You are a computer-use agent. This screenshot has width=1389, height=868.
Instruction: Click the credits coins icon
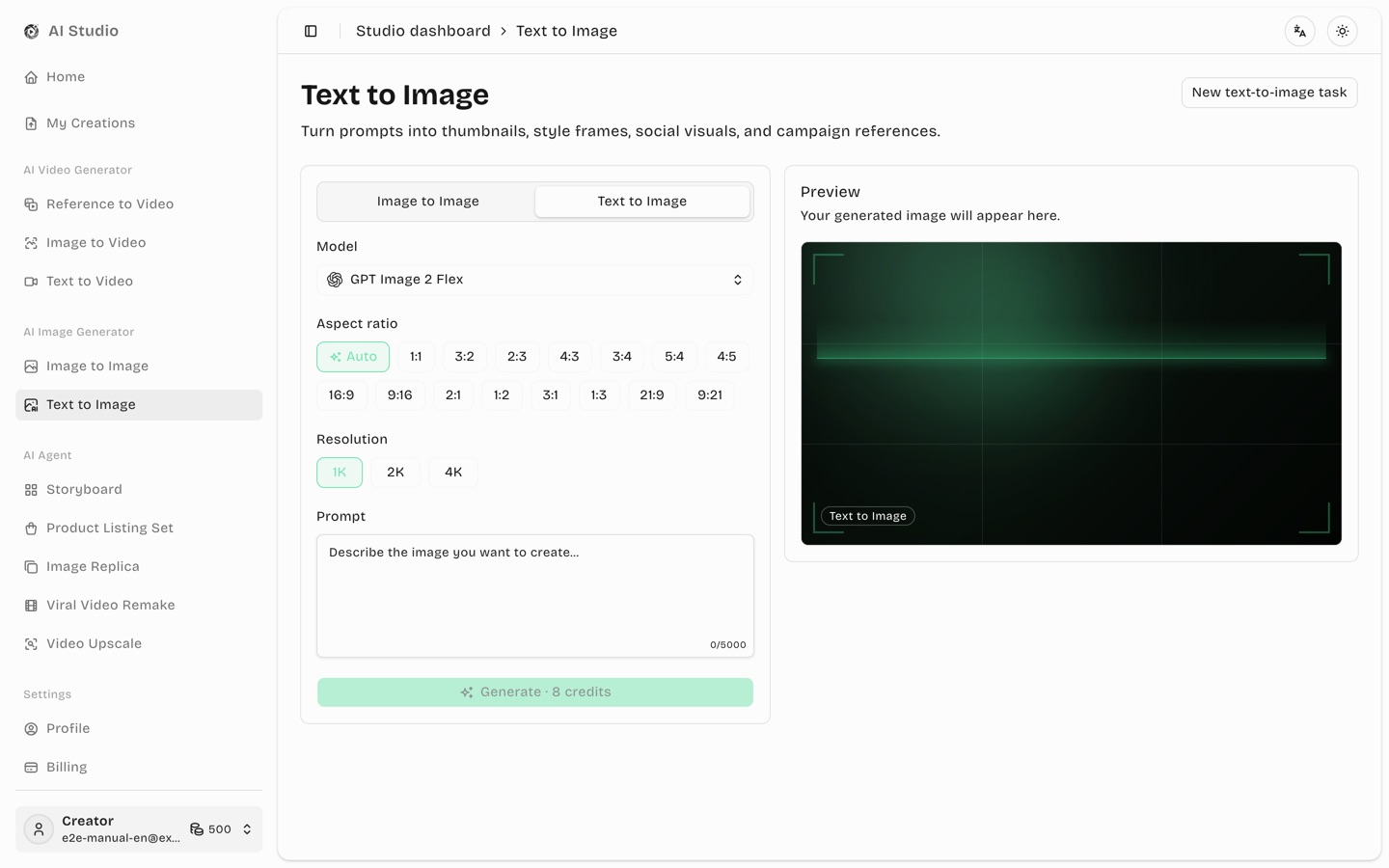(197, 829)
